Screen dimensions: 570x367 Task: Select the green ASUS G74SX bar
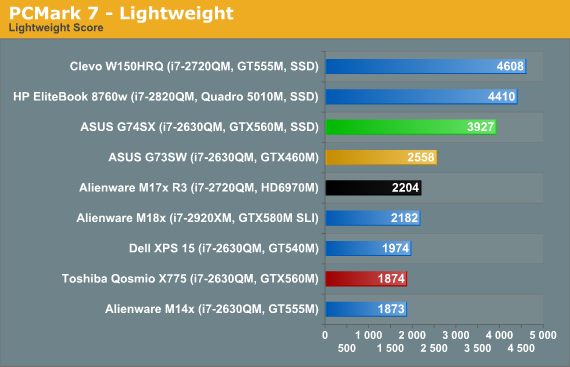[411, 127]
